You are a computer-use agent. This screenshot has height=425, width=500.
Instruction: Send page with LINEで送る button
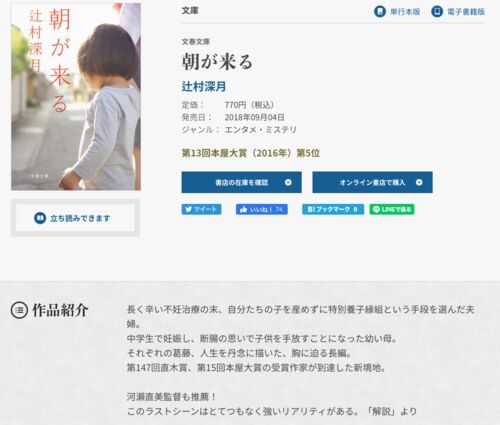[392, 209]
